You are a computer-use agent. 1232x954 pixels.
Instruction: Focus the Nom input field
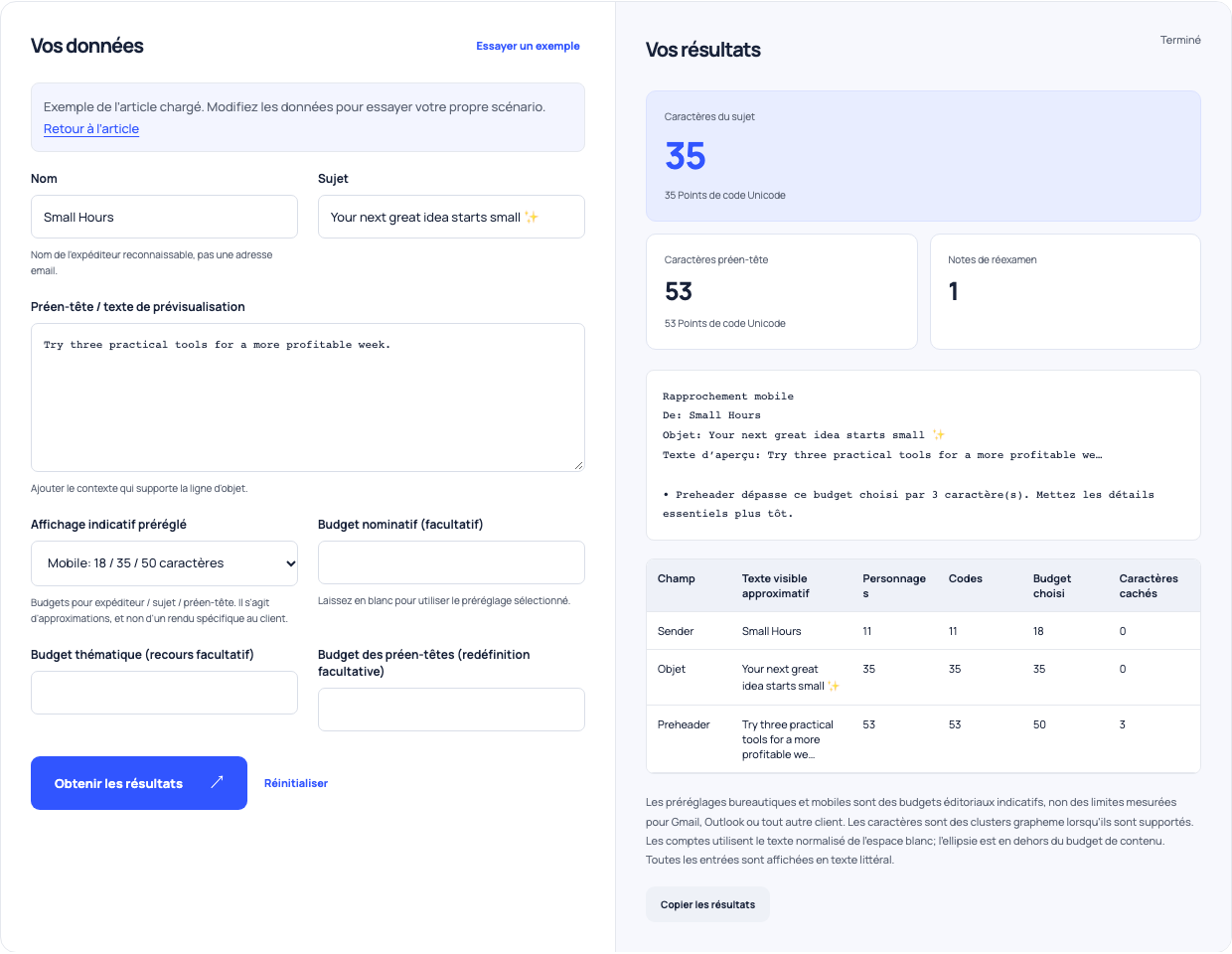(164, 217)
